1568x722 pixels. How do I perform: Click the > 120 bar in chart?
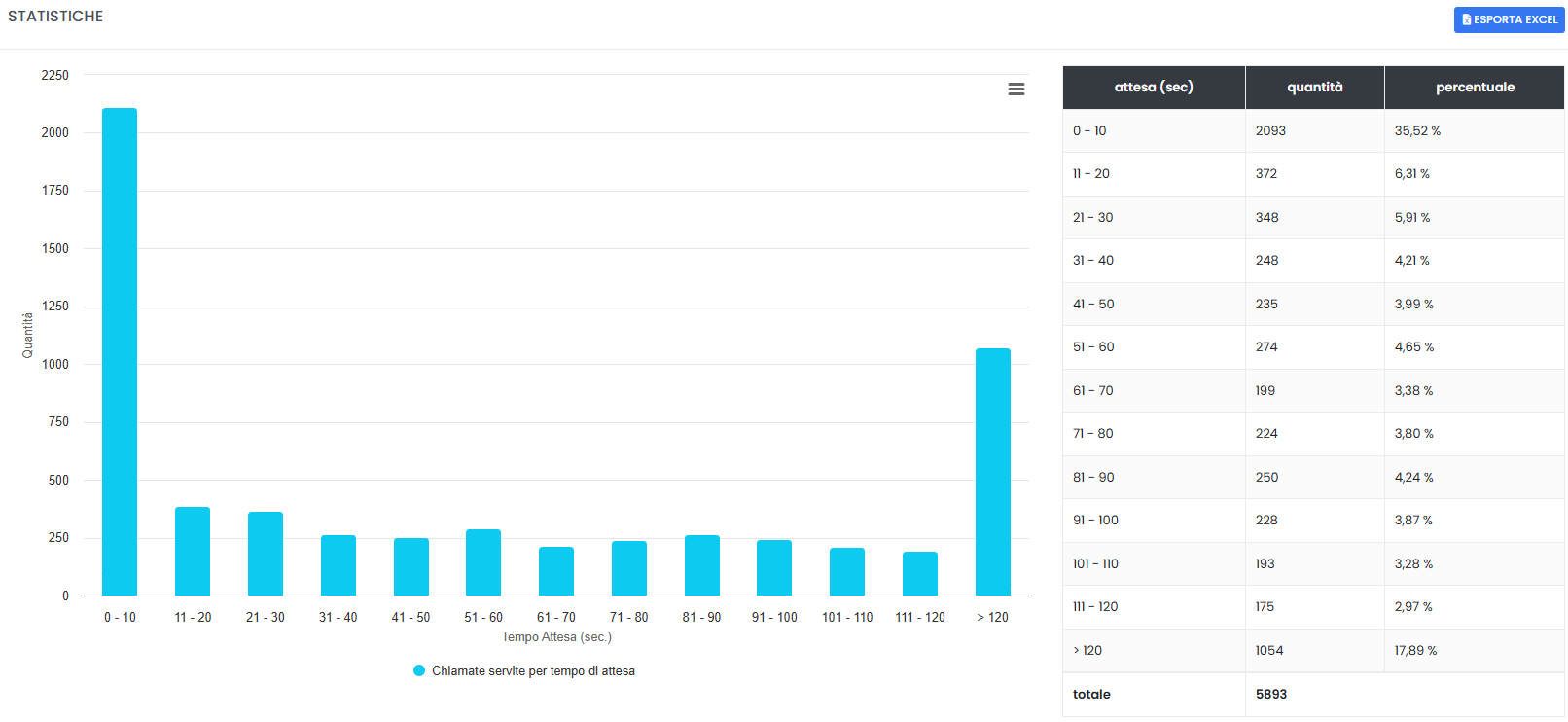click(992, 472)
